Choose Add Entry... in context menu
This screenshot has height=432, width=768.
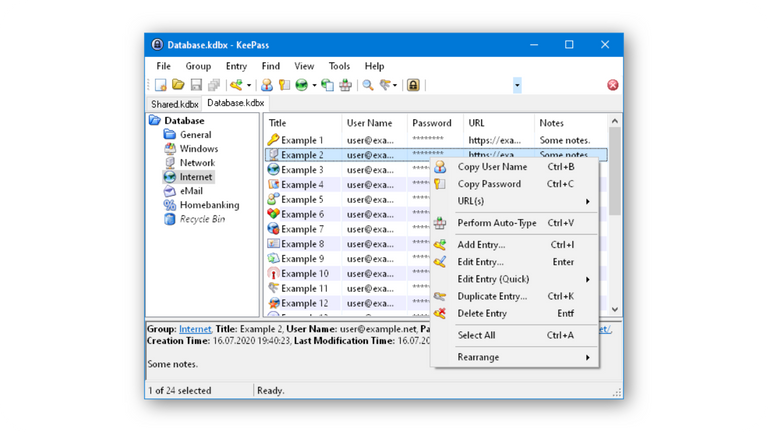point(515,245)
